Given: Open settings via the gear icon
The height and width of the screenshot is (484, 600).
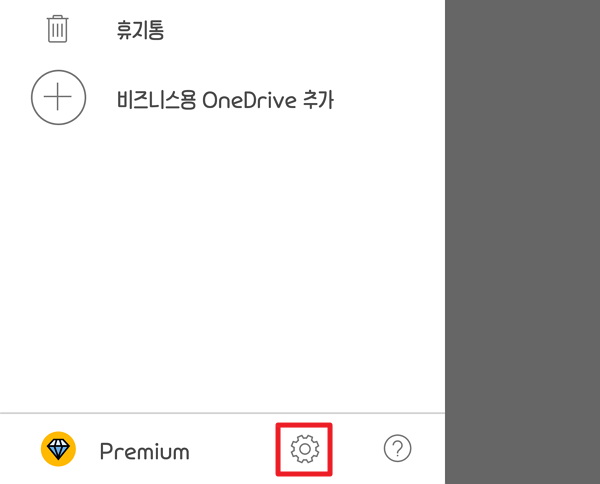Looking at the screenshot, I should (x=305, y=449).
